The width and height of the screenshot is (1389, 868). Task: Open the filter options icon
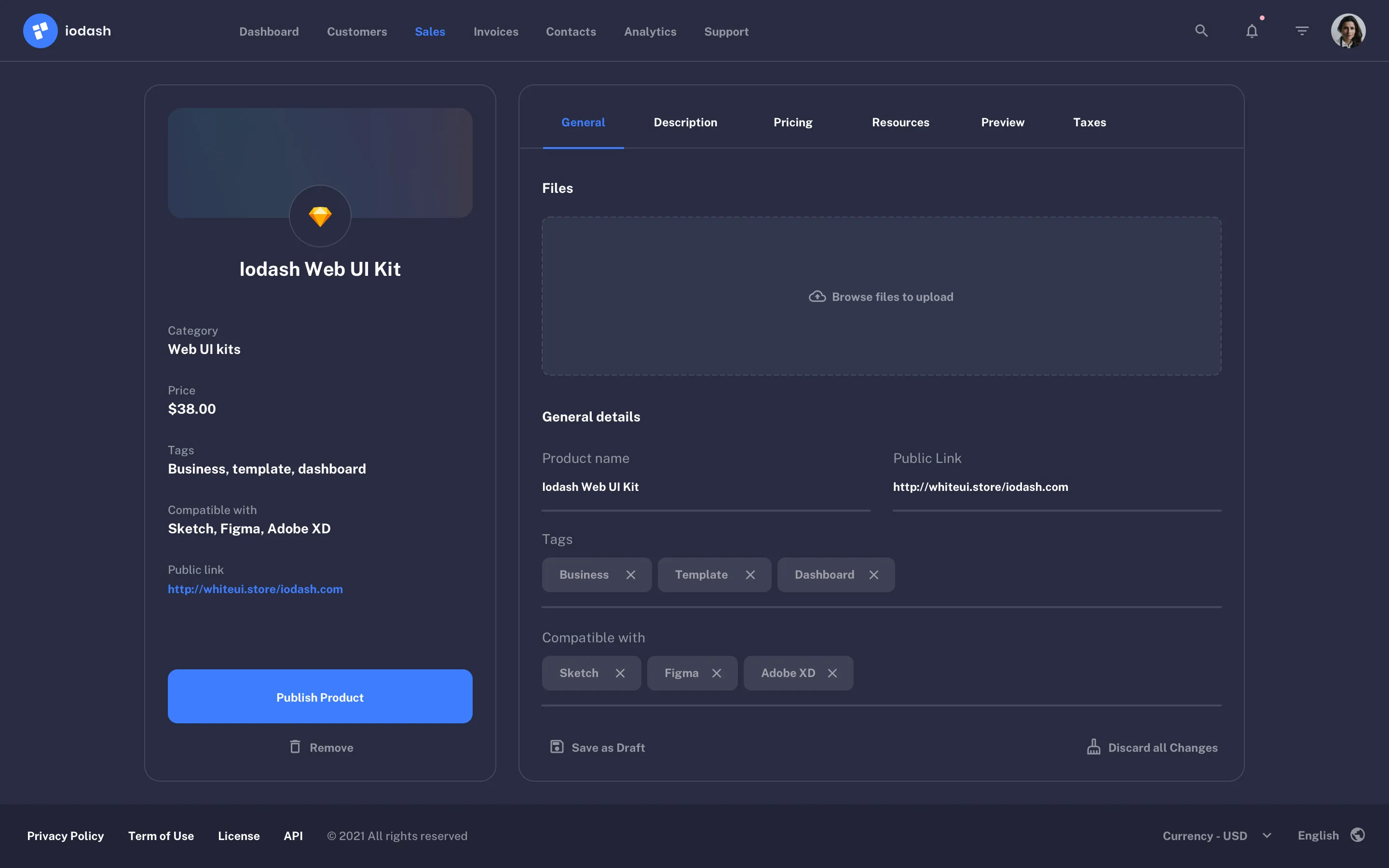[1302, 30]
